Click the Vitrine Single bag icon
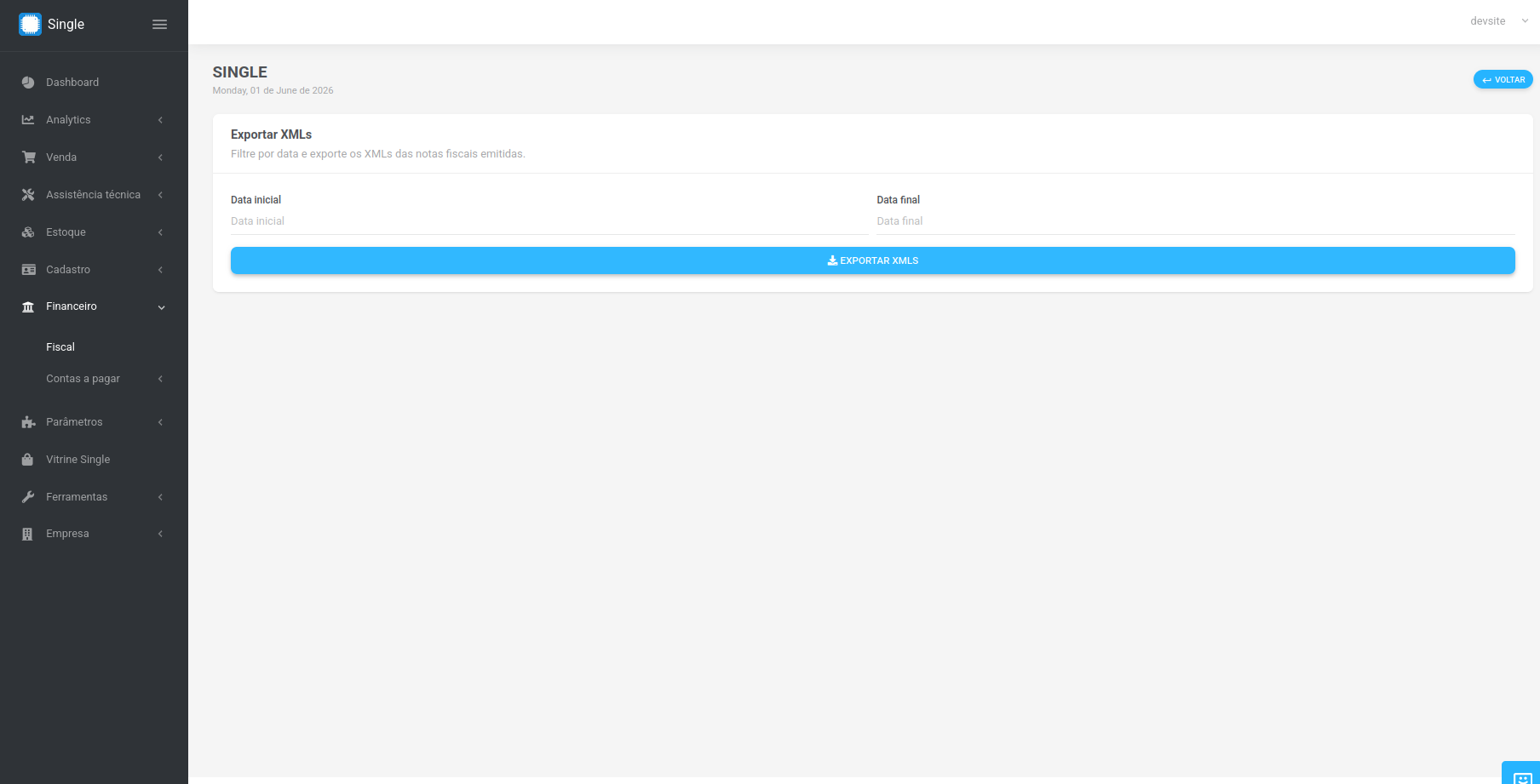This screenshot has width=1540, height=784. (27, 459)
